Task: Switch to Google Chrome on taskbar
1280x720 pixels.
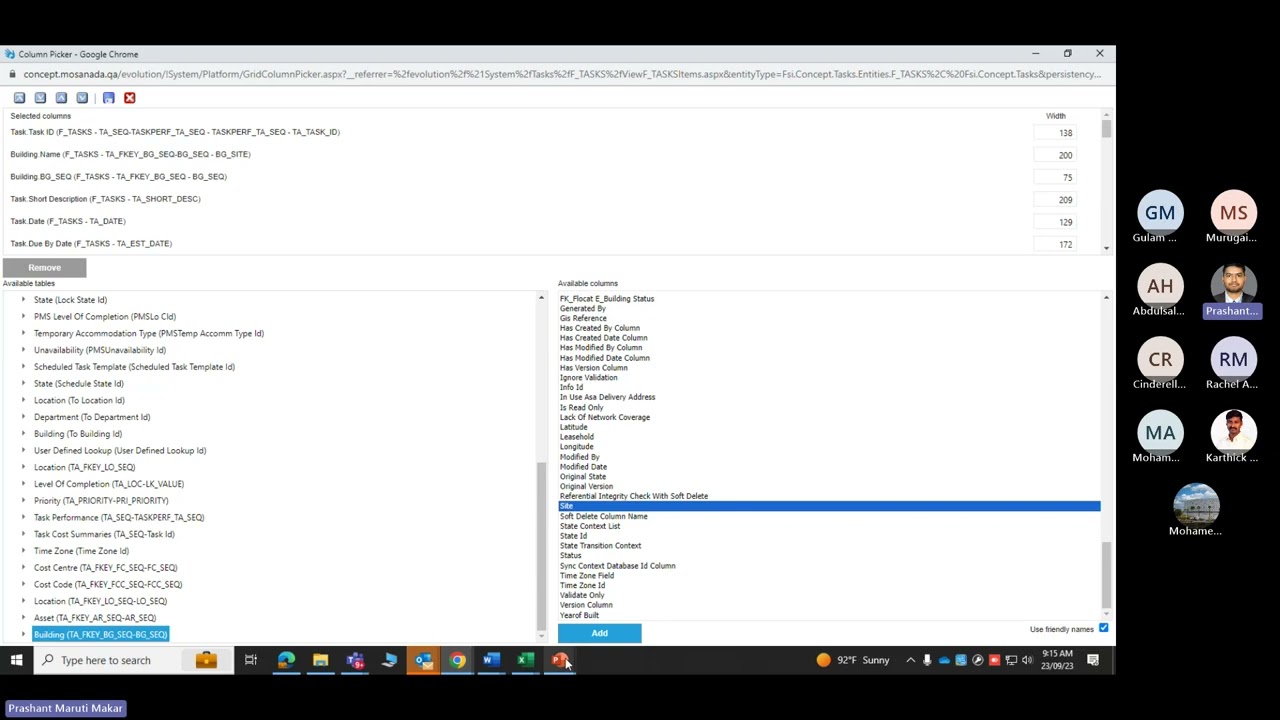Action: click(457, 660)
